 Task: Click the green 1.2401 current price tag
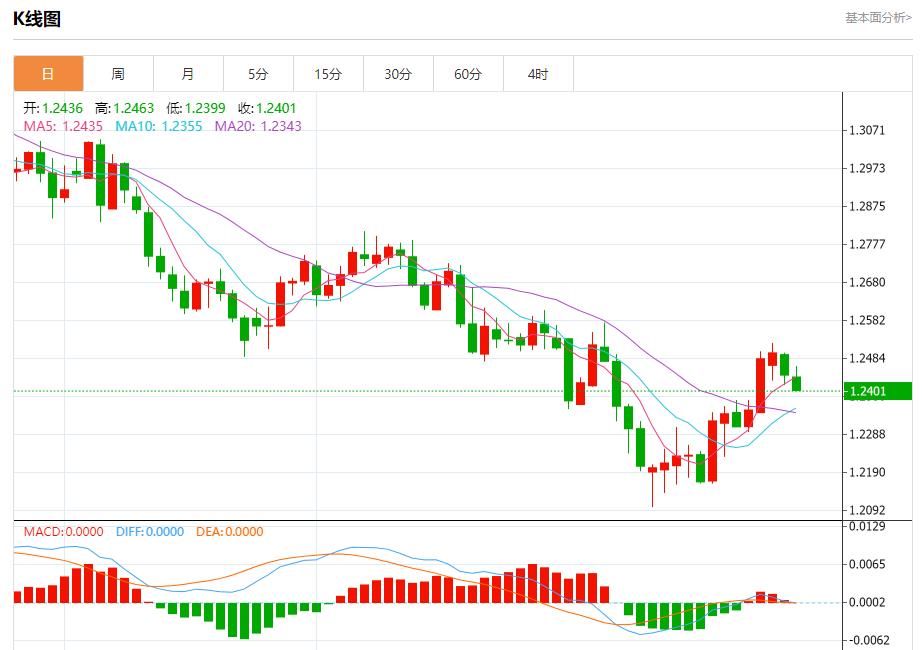877,391
